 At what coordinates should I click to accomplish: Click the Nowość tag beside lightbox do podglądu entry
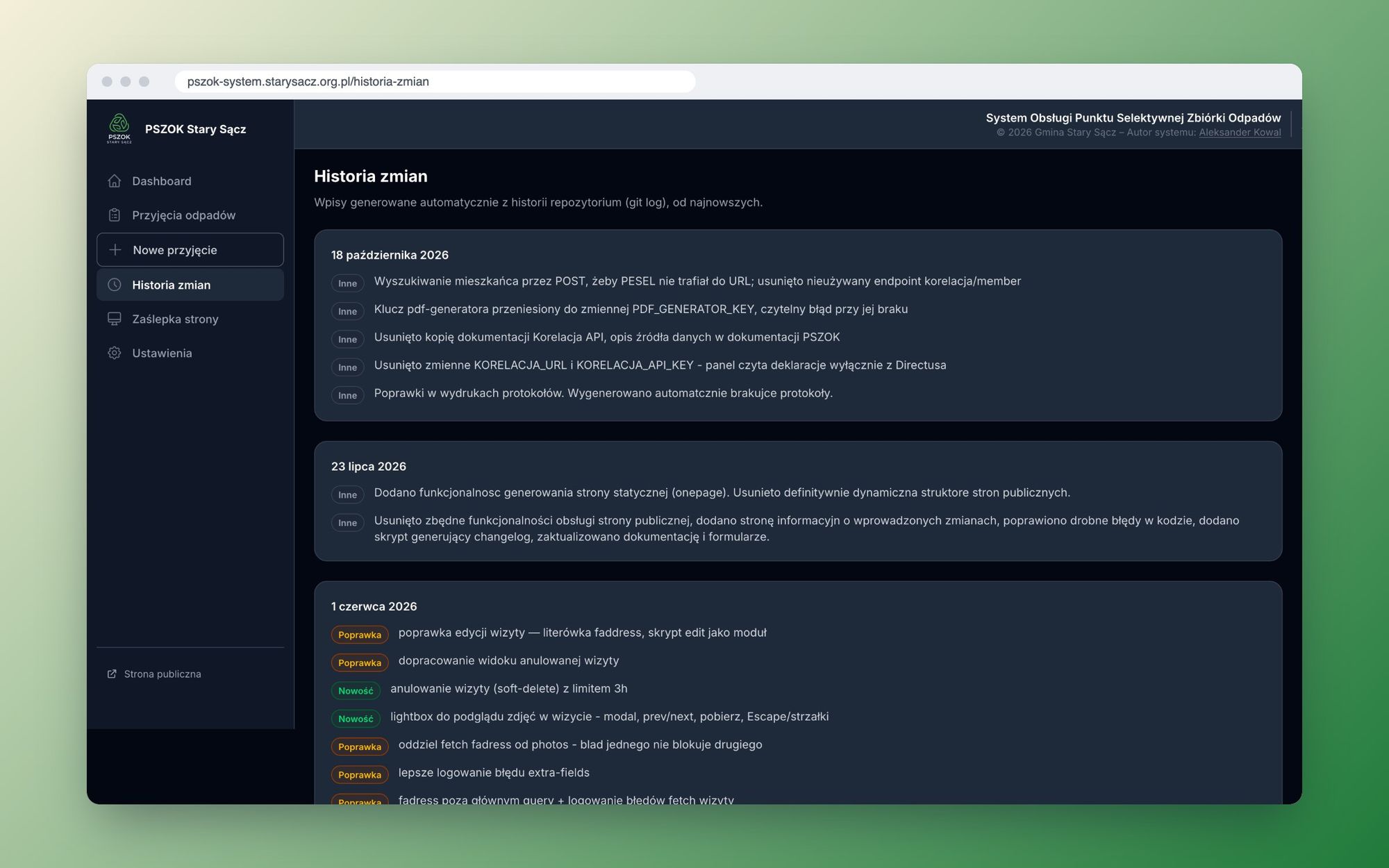[356, 719]
